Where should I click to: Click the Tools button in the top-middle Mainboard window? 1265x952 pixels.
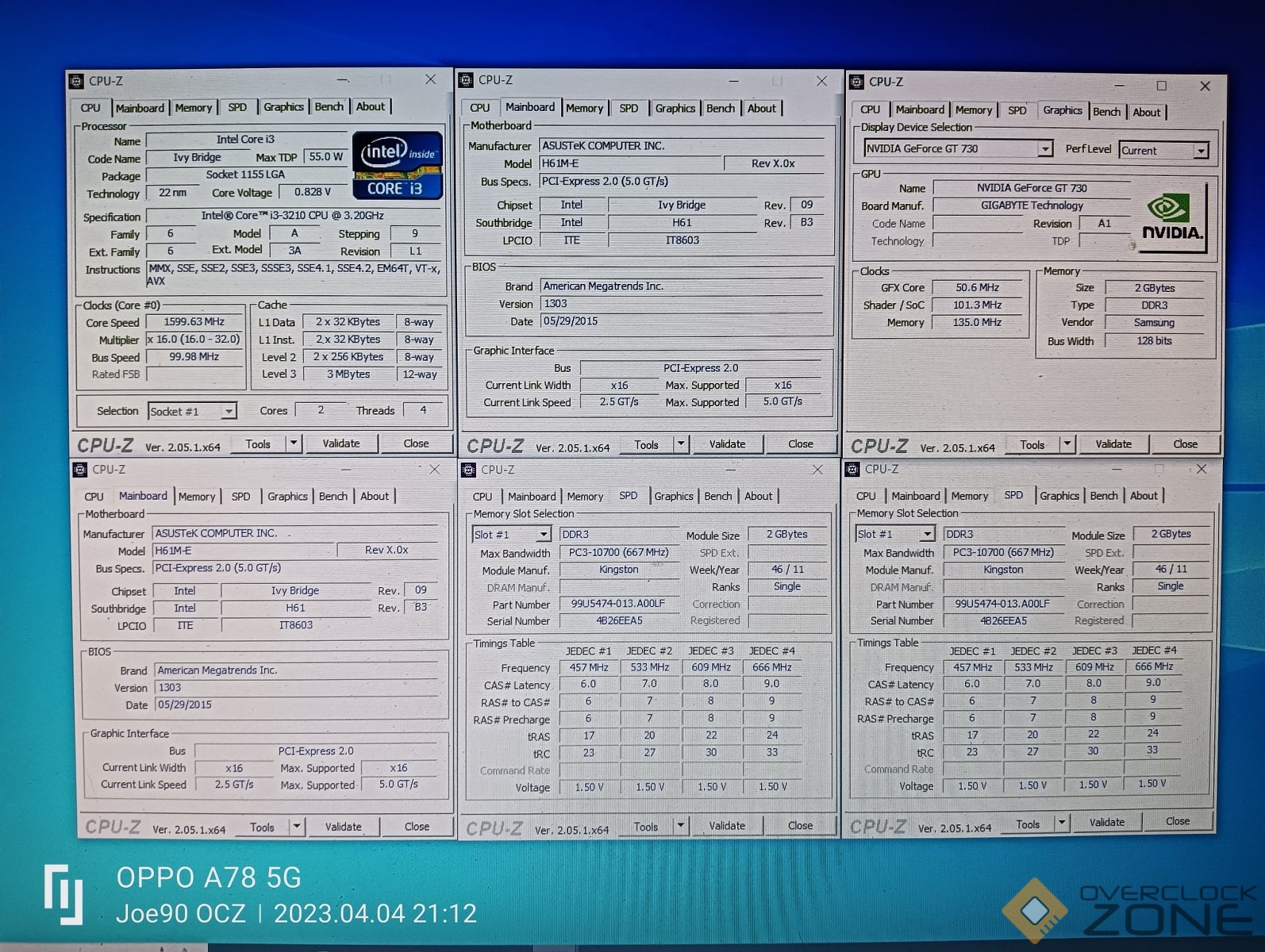click(646, 444)
